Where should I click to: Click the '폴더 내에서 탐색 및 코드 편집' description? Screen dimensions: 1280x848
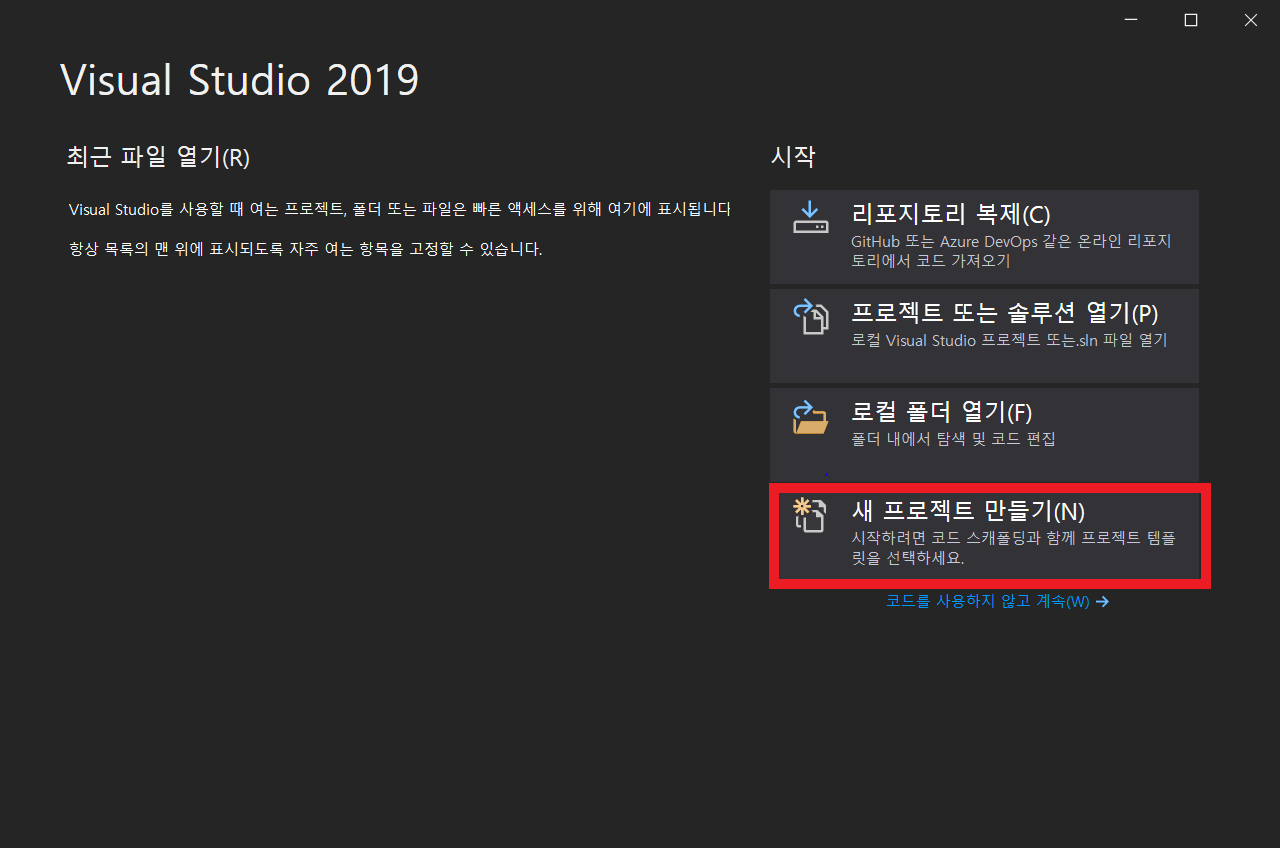coord(953,439)
